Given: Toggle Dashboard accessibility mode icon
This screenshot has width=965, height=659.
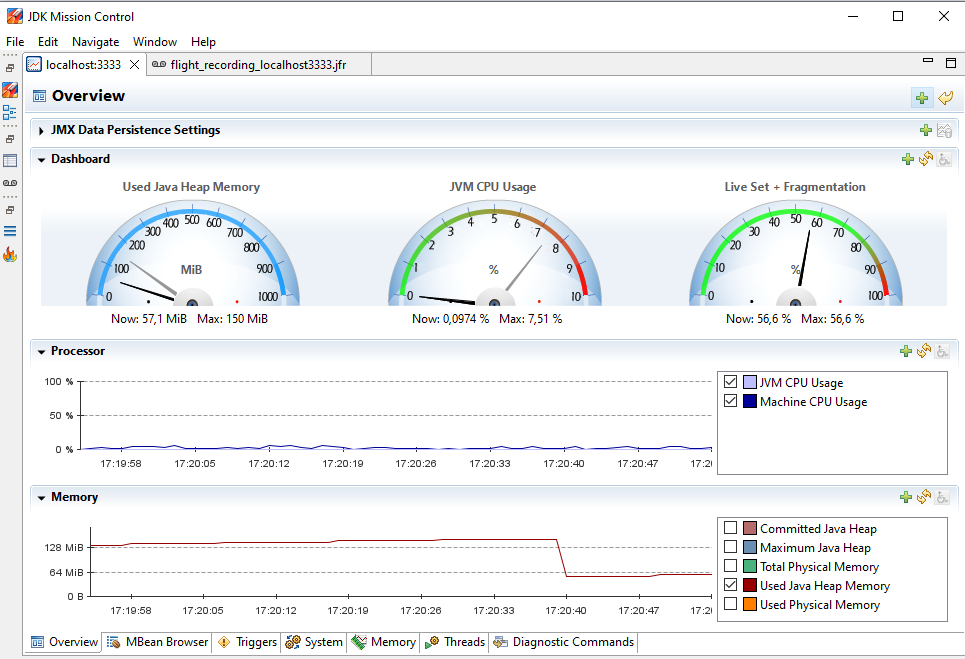Looking at the screenshot, I should [944, 159].
